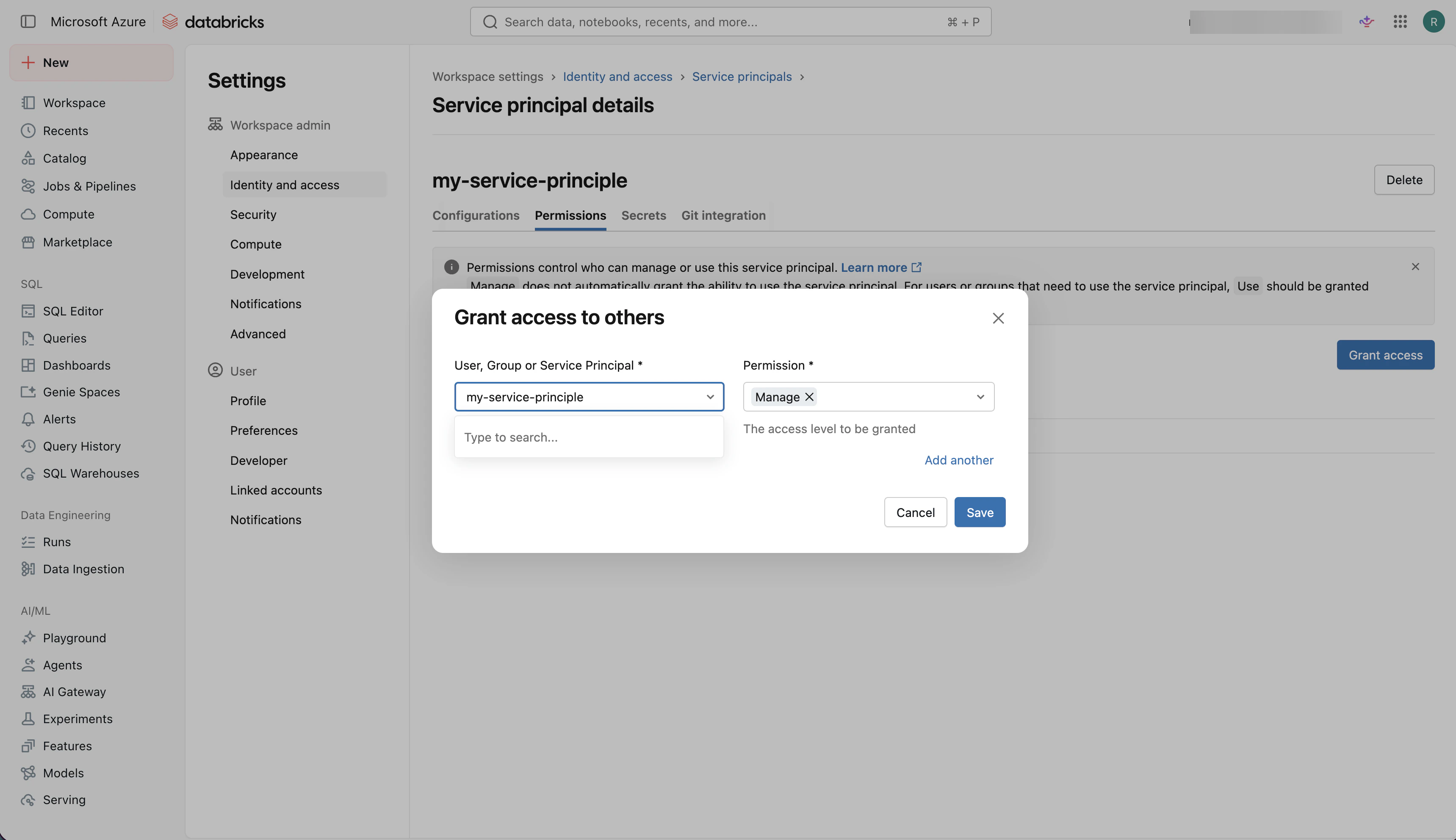1456x840 pixels.
Task: Select Identity and access in Settings
Action: [304, 185]
